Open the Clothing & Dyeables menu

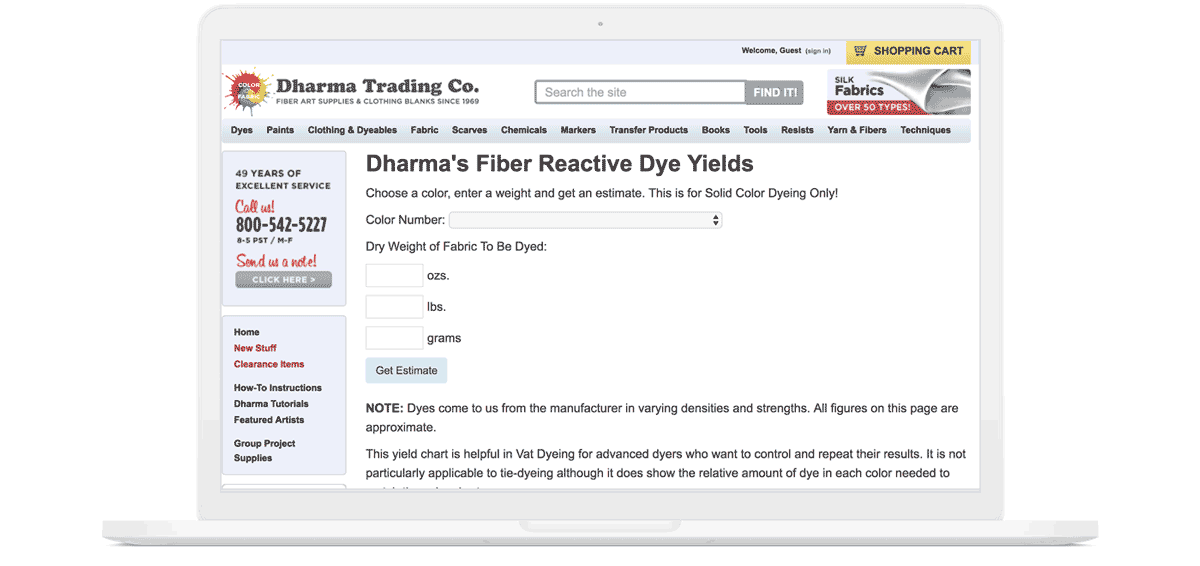coord(352,130)
